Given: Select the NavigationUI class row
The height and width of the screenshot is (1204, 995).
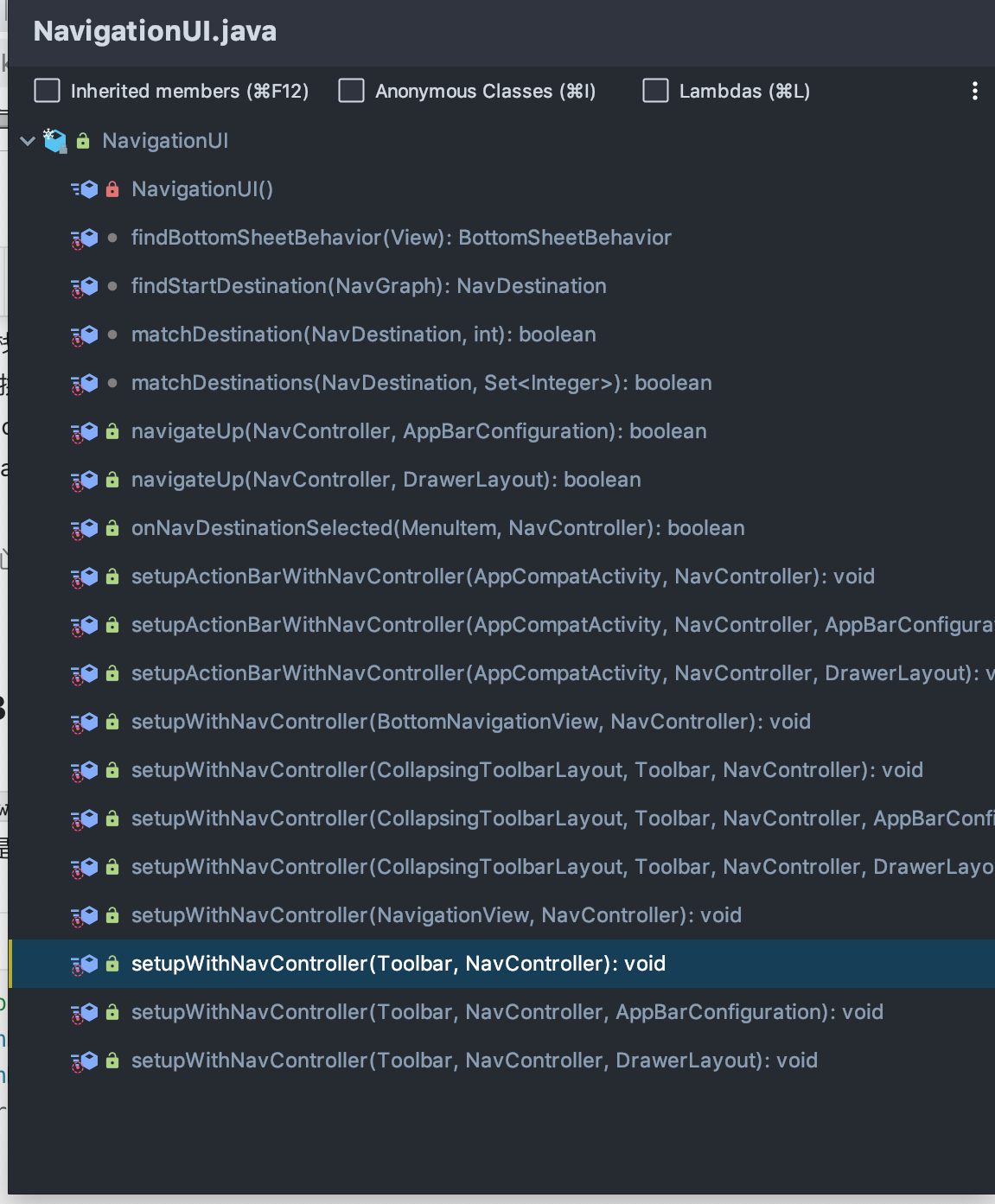Looking at the screenshot, I should pos(501,141).
